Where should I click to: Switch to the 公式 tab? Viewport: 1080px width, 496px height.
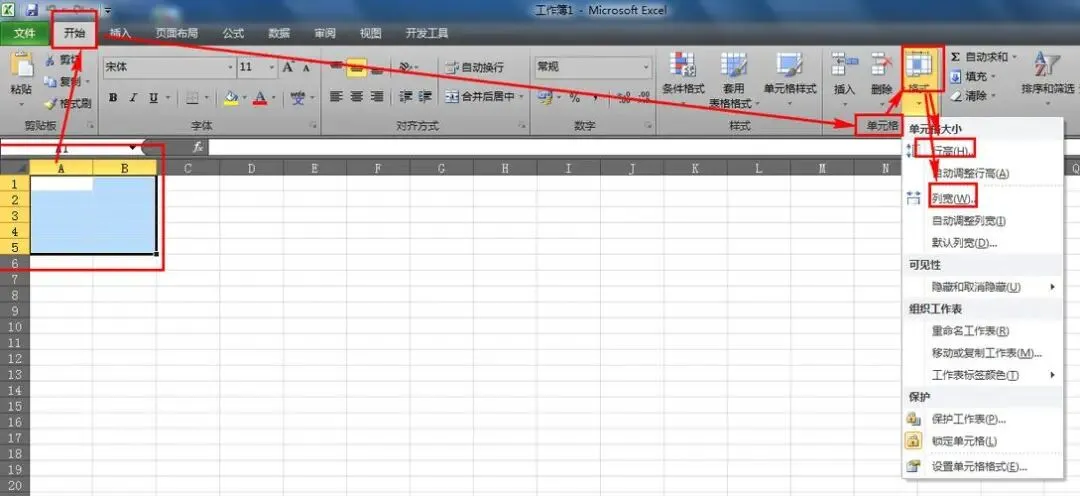pos(233,33)
